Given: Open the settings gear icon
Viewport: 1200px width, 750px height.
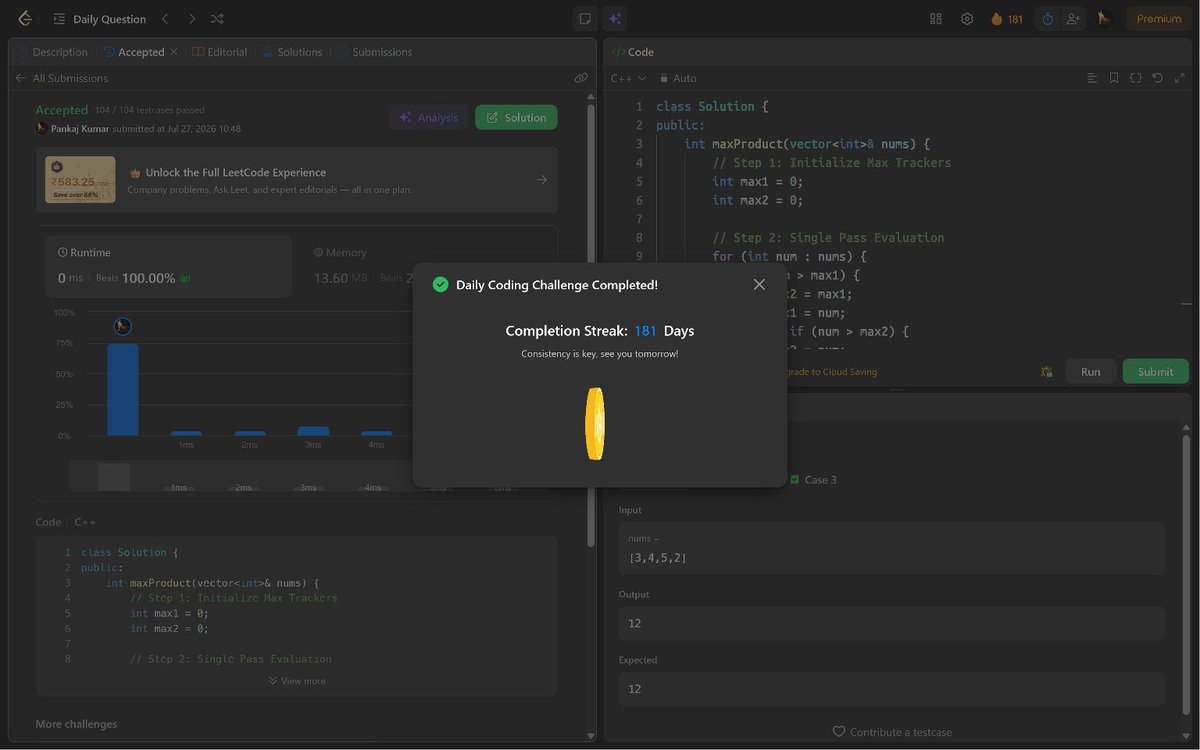Looking at the screenshot, I should point(967,19).
